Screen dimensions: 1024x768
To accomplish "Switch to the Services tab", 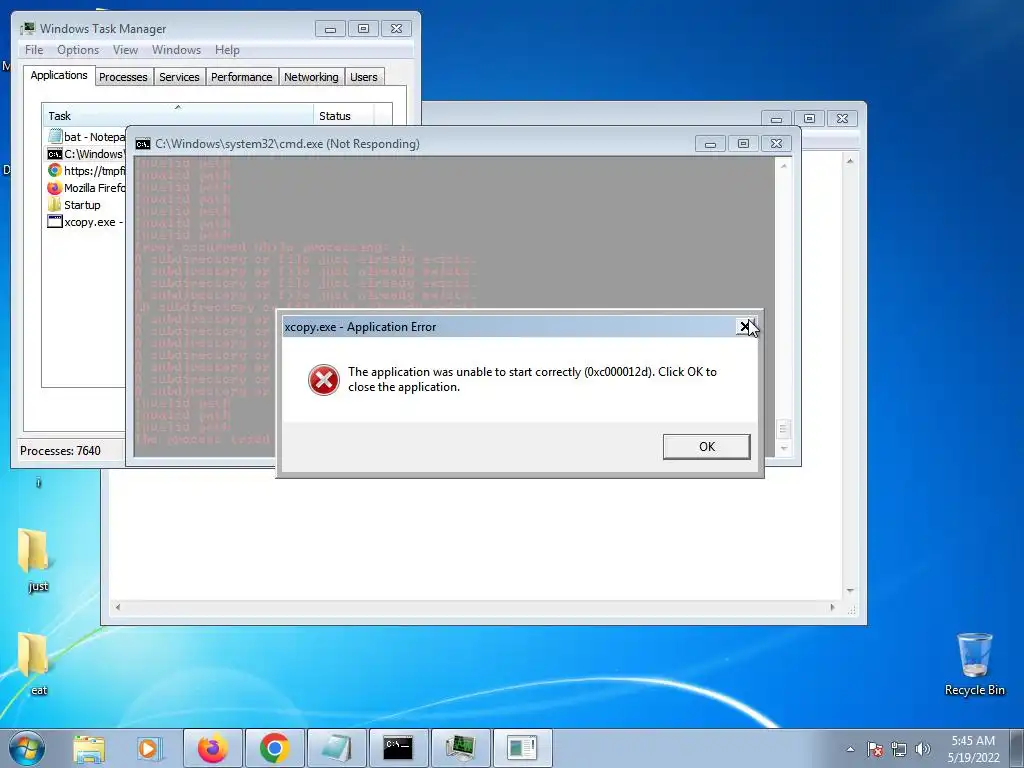I will coord(179,77).
